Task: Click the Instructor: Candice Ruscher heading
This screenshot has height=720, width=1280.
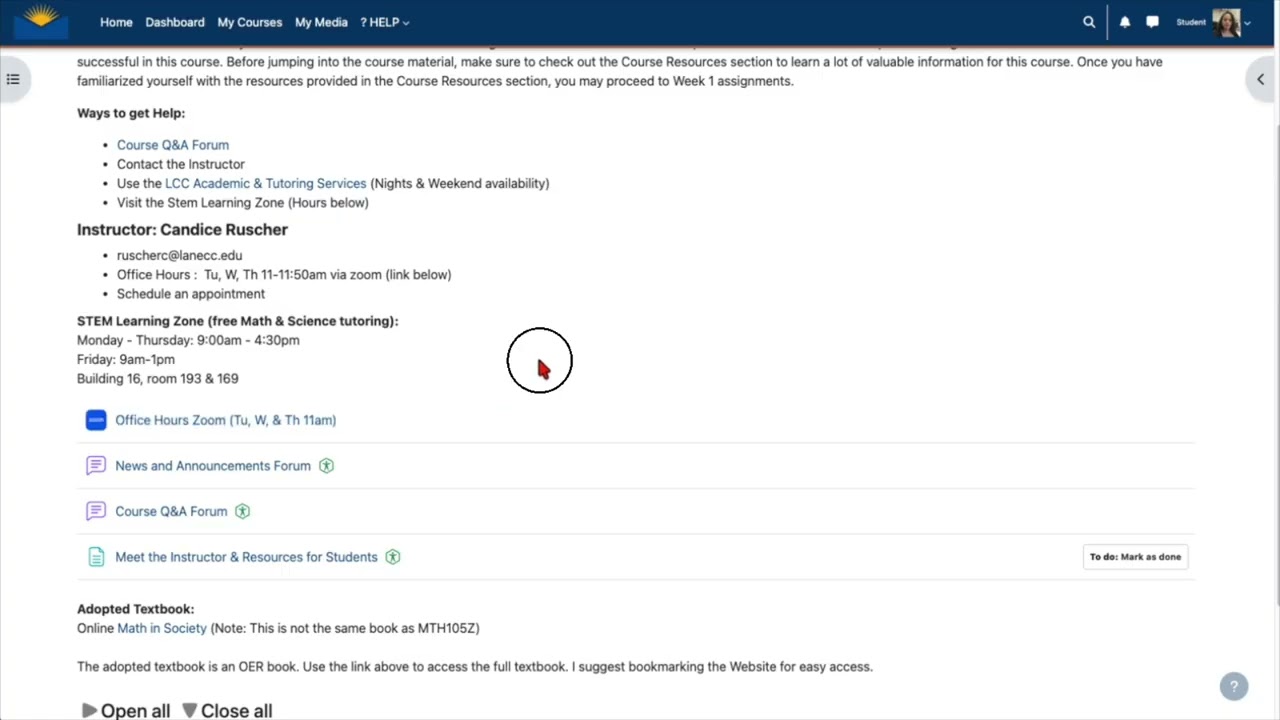Action: 182,229
